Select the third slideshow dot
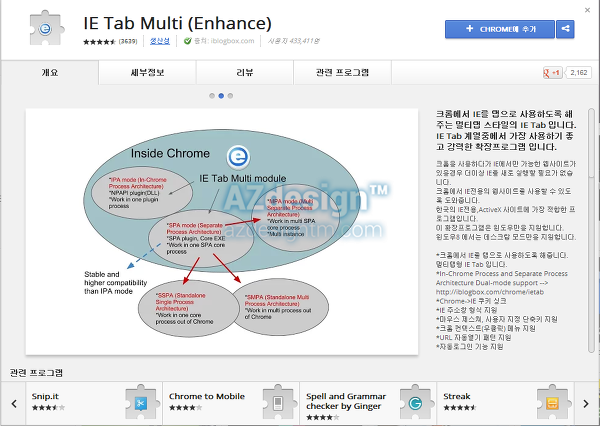 tap(230, 96)
